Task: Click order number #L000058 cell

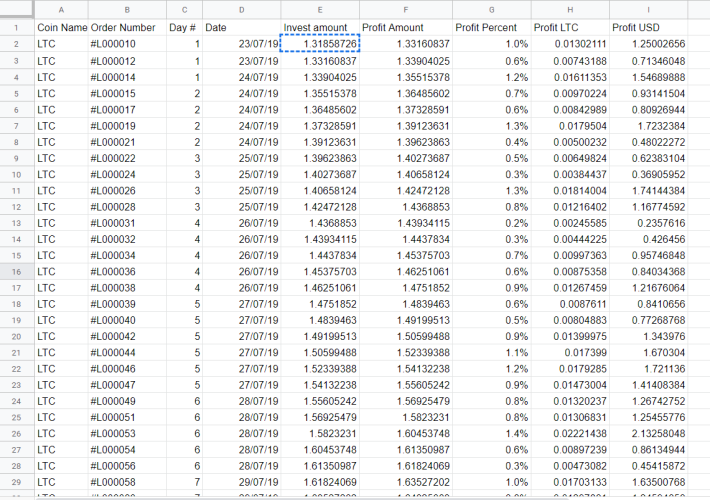Action: (x=127, y=482)
